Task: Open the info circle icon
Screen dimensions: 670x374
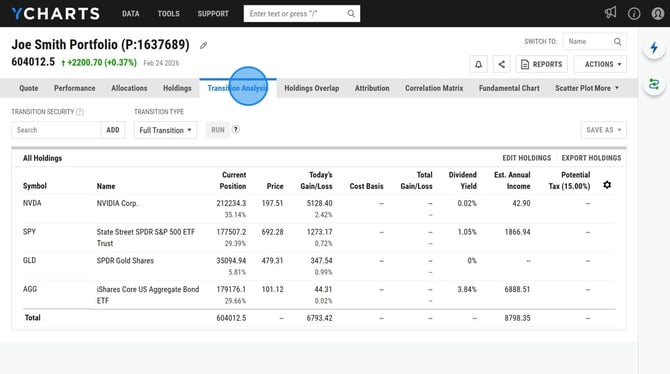Action: pyautogui.click(x=634, y=14)
